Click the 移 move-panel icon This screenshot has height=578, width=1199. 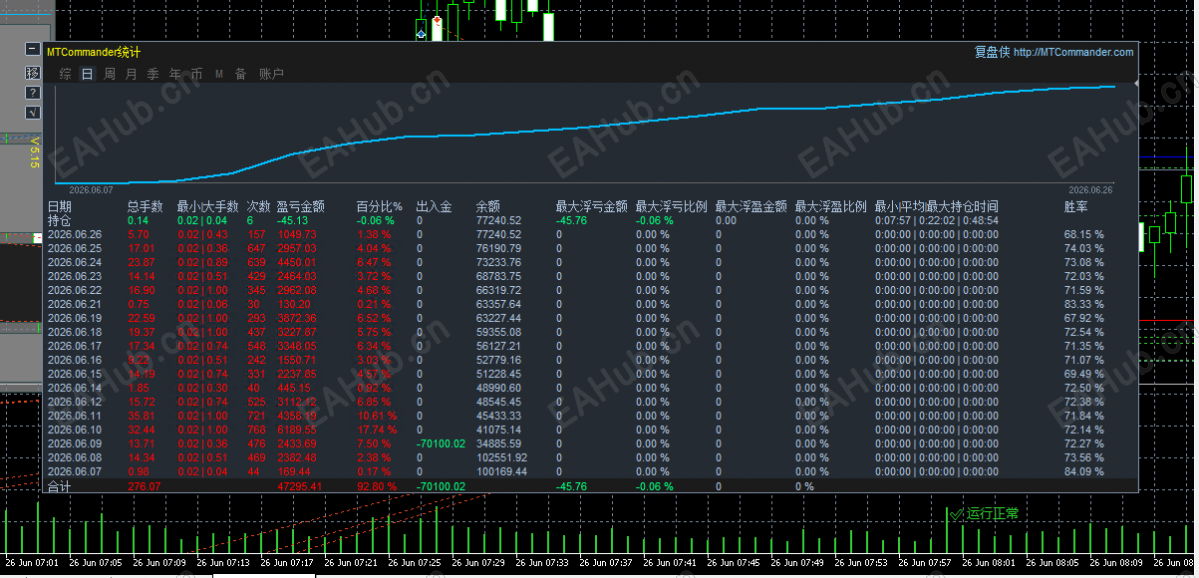[x=32, y=72]
